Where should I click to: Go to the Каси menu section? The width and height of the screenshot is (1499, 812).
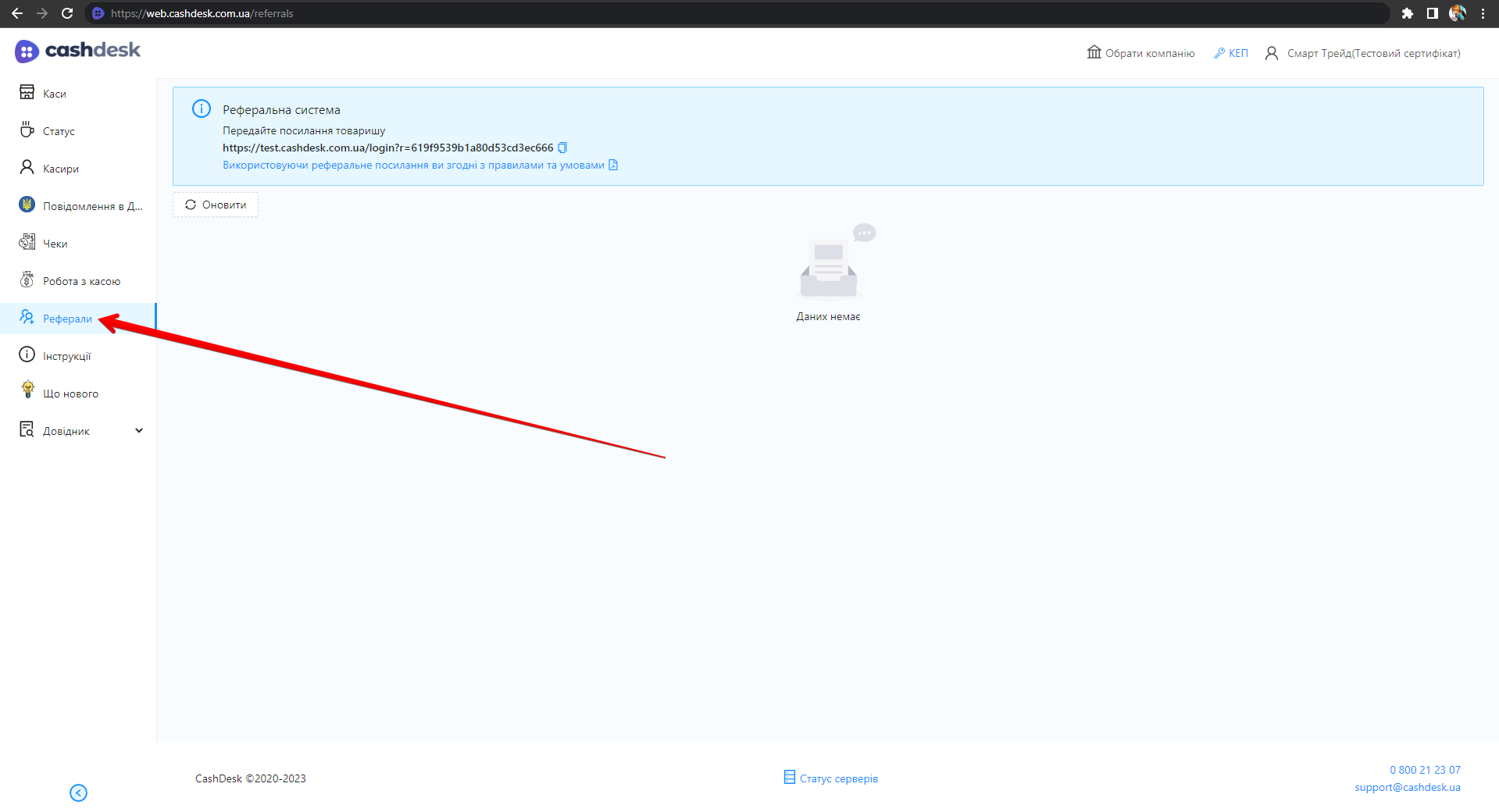point(54,94)
